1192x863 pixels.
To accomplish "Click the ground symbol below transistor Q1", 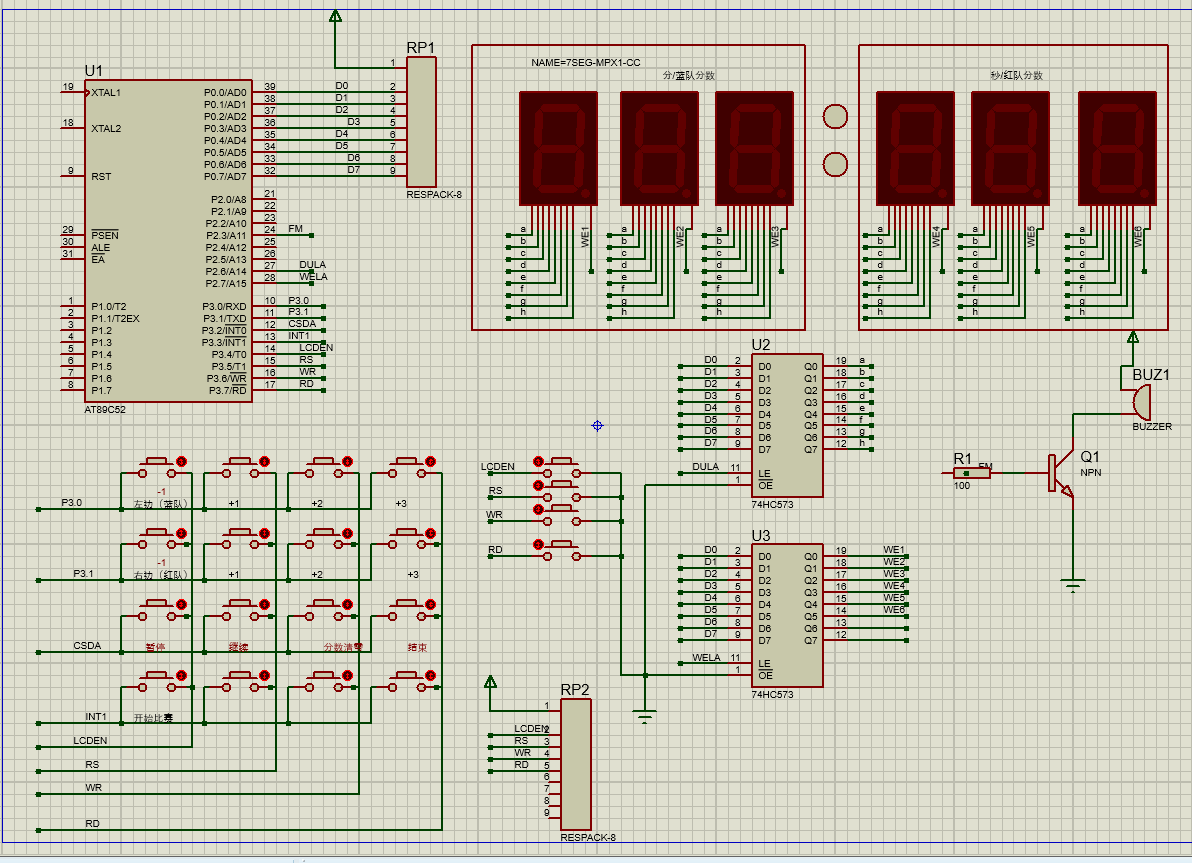I will (1073, 585).
